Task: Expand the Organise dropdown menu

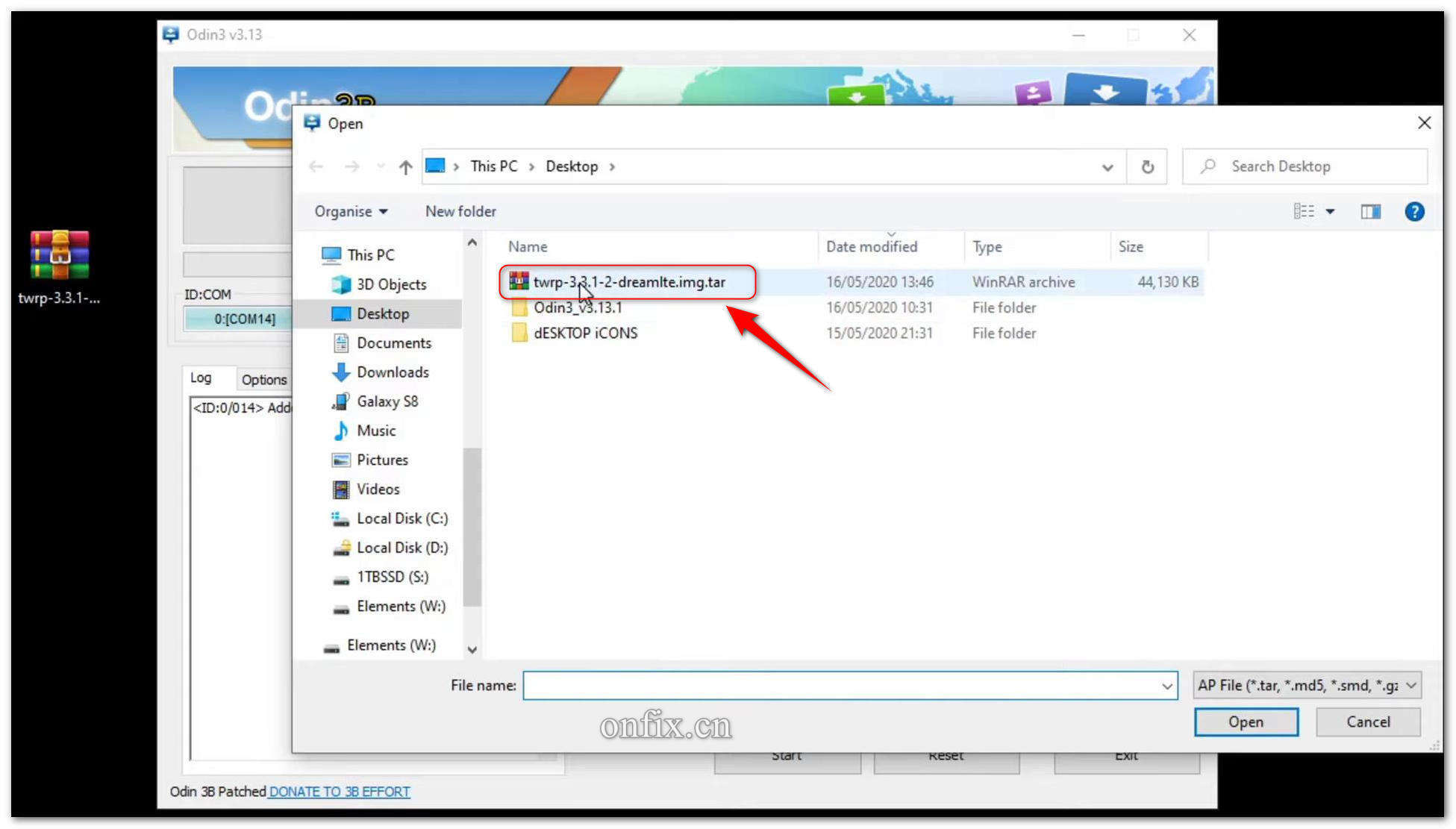Action: [x=351, y=212]
